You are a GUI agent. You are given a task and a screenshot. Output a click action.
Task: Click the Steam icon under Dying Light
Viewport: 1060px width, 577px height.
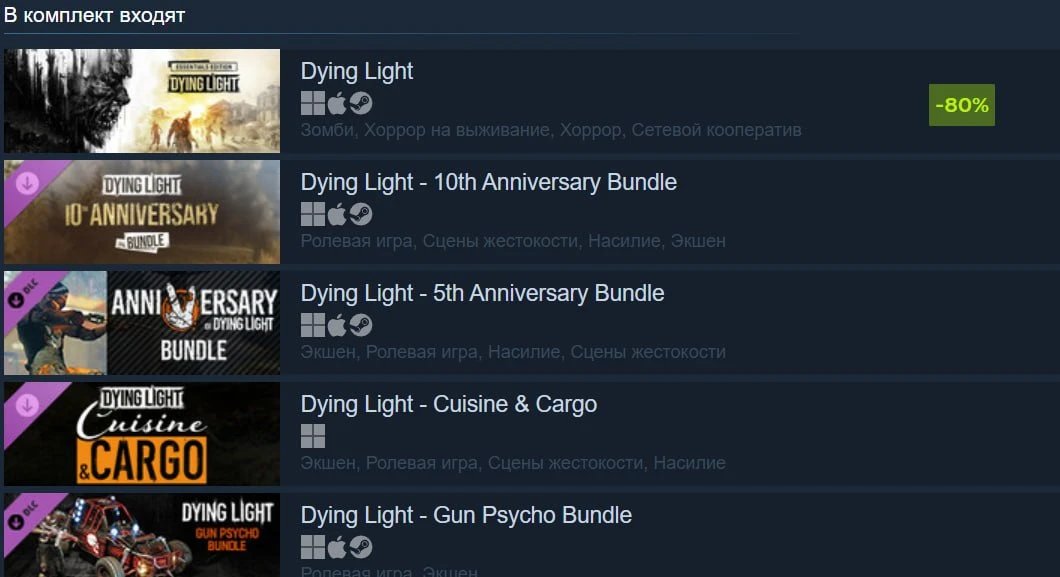[361, 103]
